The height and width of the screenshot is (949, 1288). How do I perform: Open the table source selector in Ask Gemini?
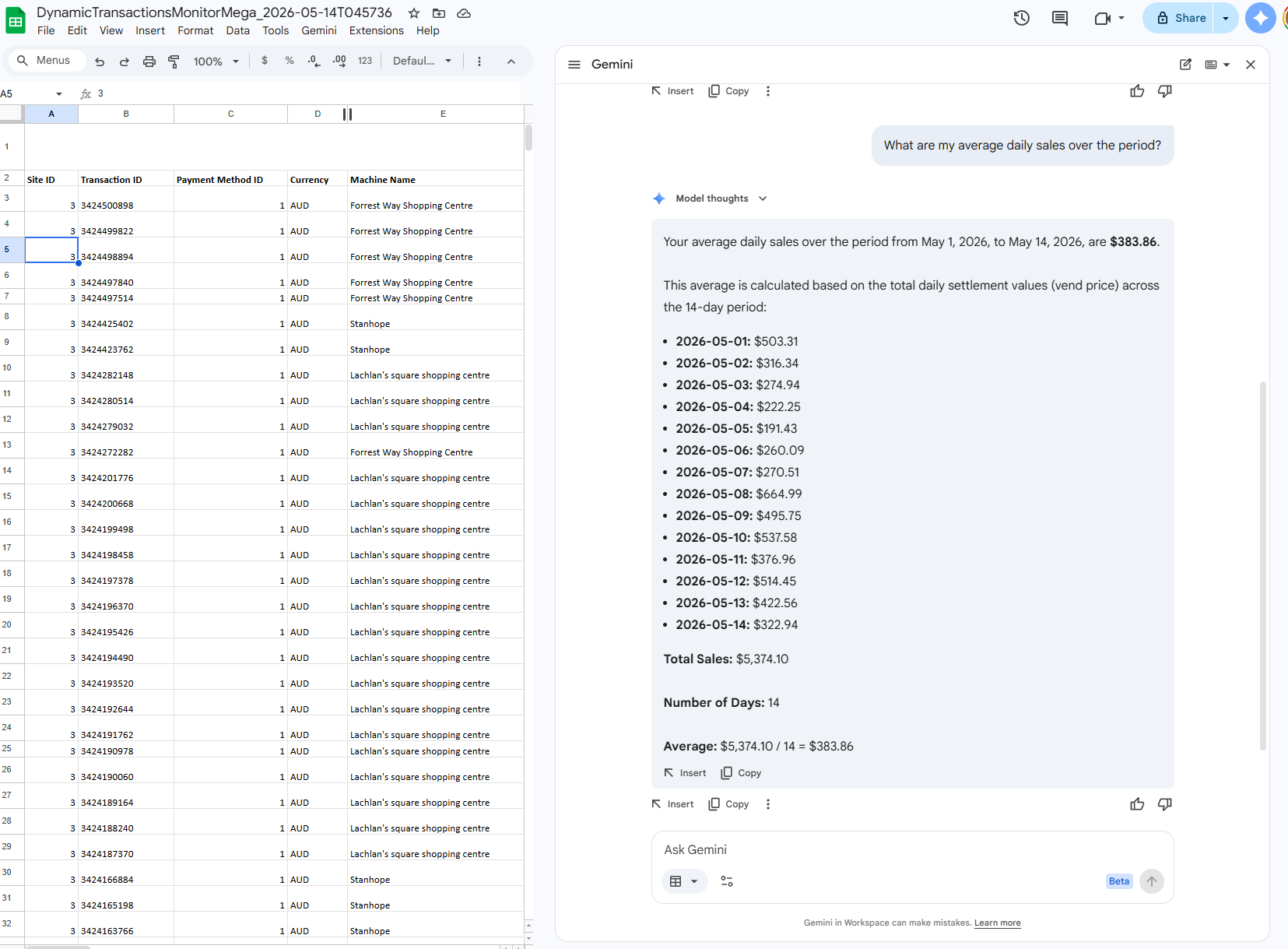tap(684, 881)
